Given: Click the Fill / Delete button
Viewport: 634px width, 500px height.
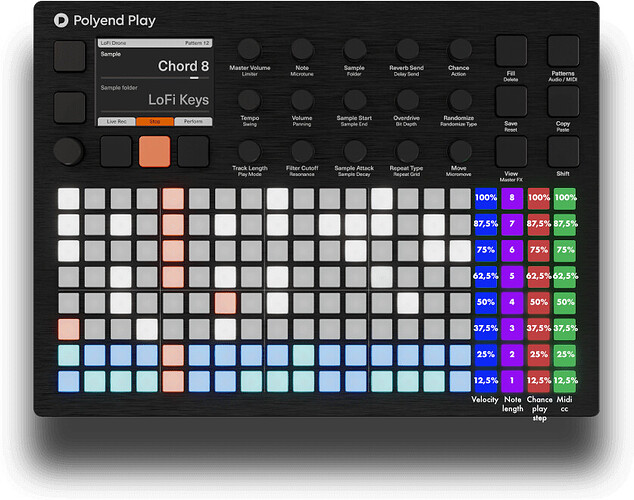Looking at the screenshot, I should tap(511, 51).
